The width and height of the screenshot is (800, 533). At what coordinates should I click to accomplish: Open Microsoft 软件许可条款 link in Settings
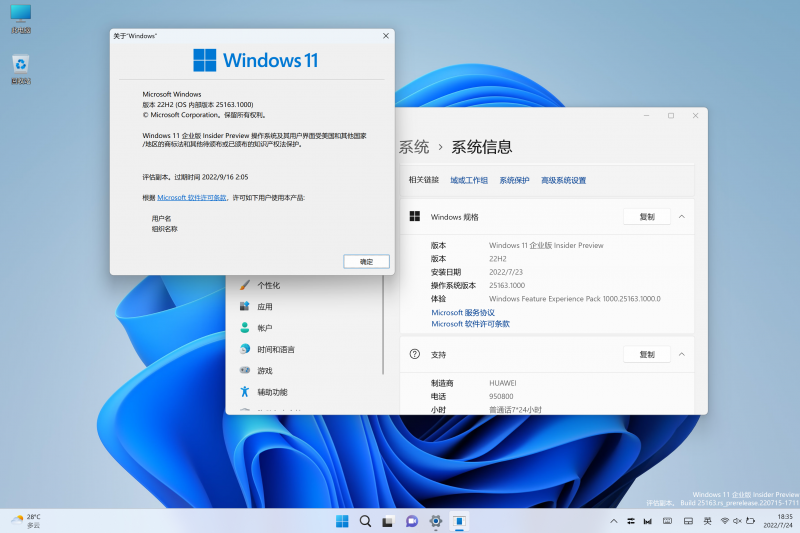[470, 324]
